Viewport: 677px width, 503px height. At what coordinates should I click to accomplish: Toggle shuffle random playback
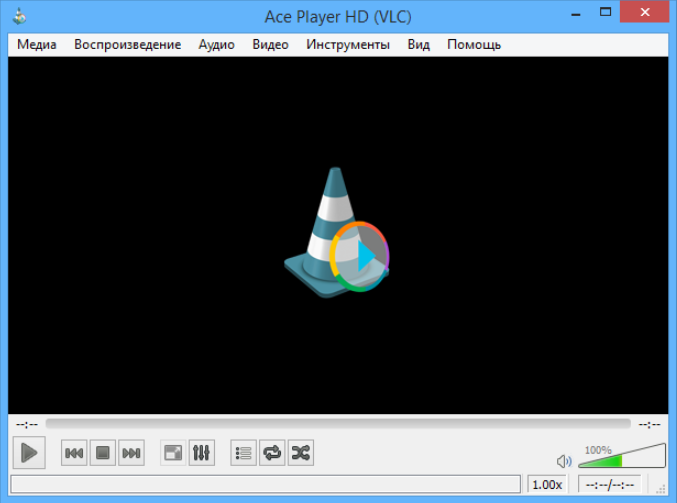300,453
